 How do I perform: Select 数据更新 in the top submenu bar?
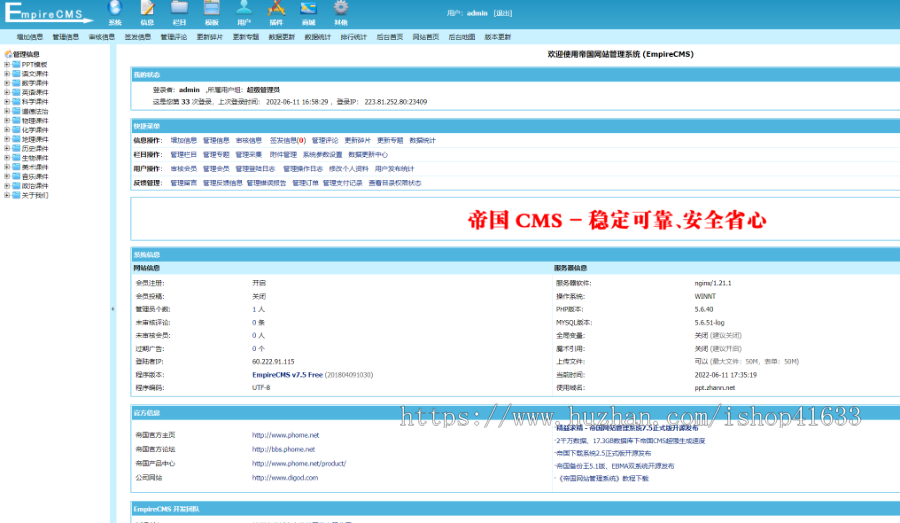281,37
